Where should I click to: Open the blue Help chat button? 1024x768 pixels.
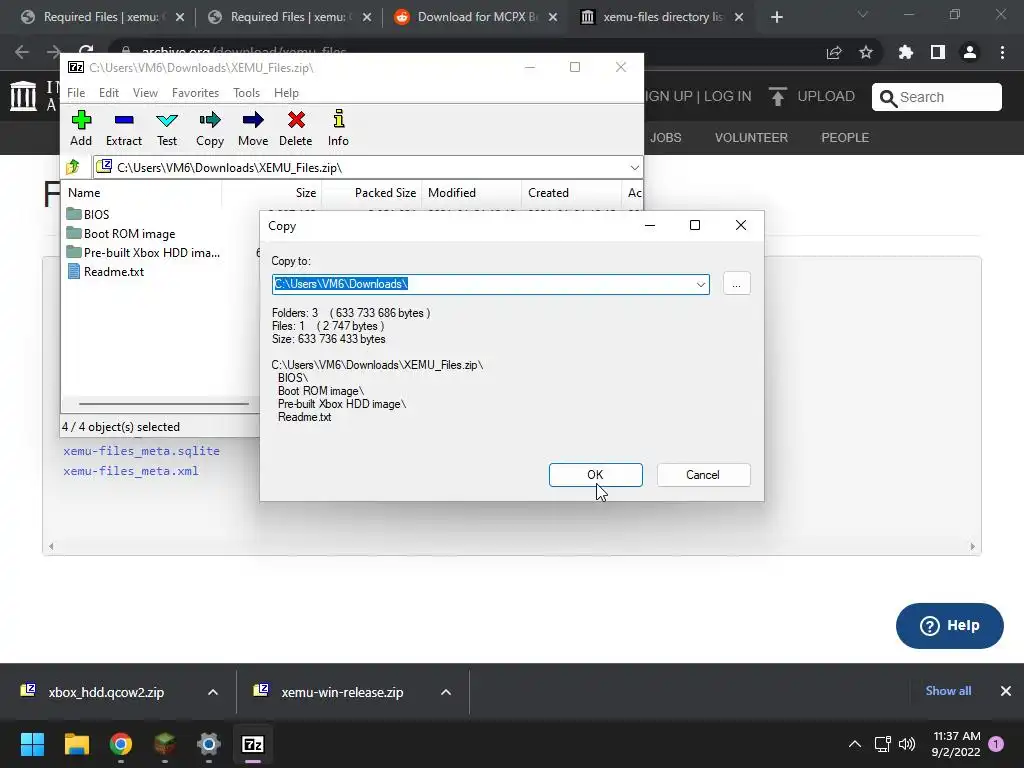click(950, 626)
